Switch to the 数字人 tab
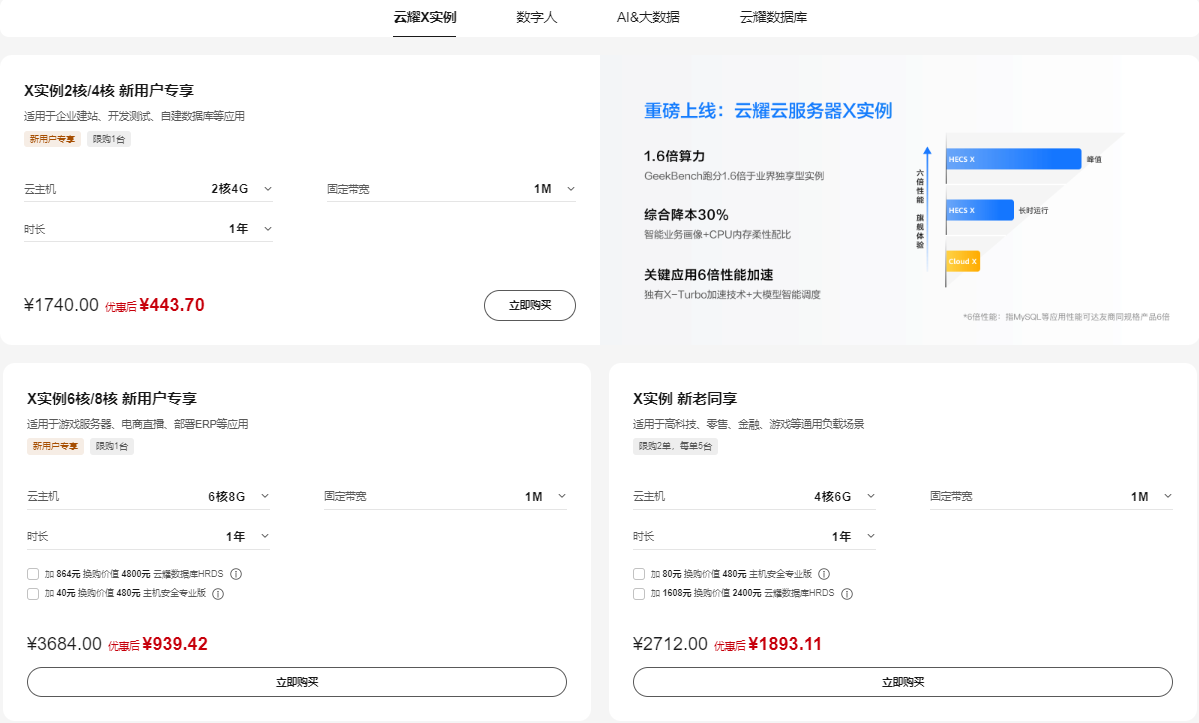The image size is (1199, 723). (537, 18)
